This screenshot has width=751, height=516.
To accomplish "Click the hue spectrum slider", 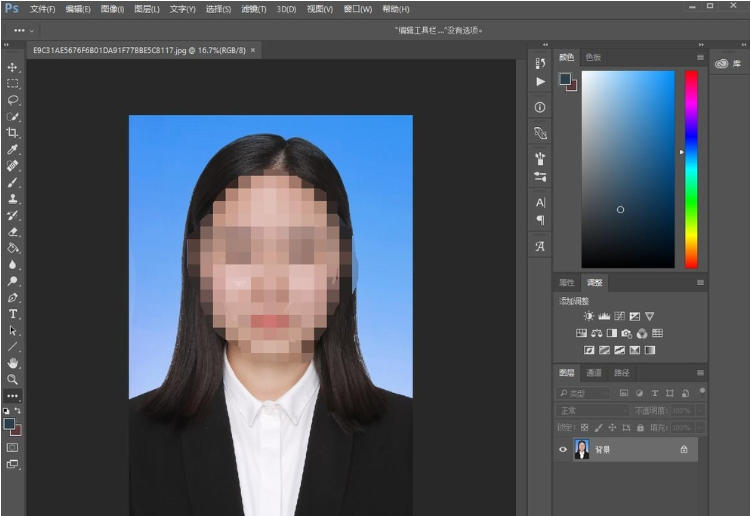I will click(691, 168).
